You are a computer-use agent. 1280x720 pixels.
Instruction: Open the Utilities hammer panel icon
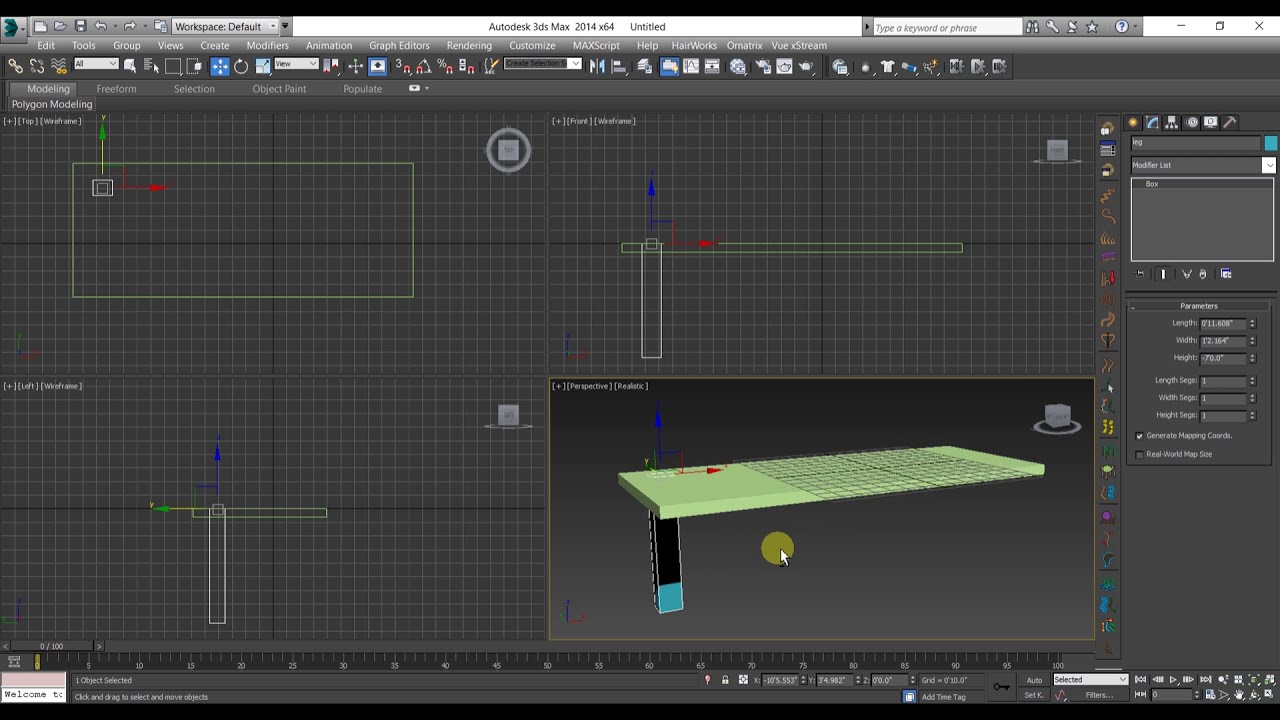click(1230, 122)
